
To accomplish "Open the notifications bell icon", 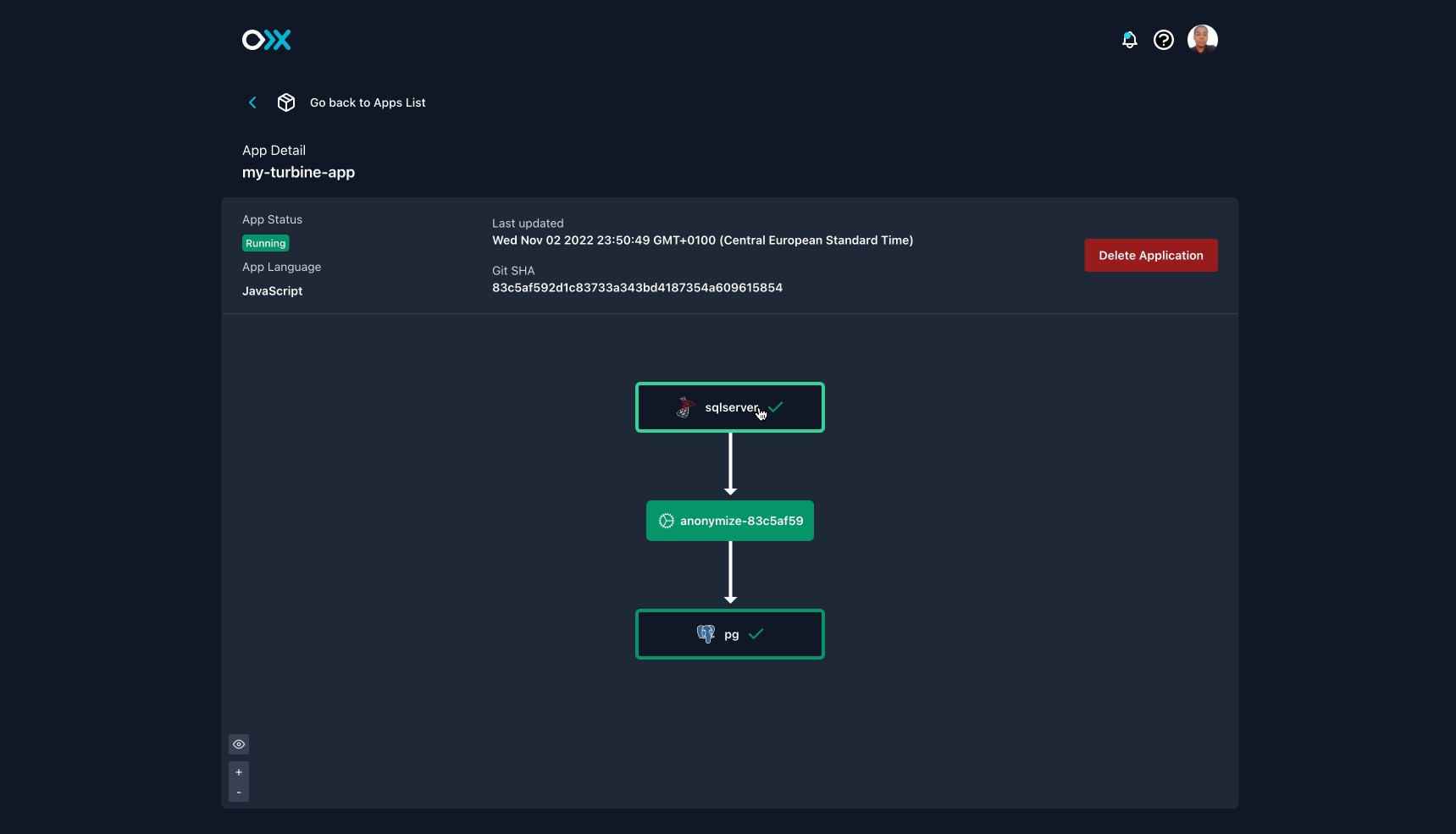I will click(1129, 39).
